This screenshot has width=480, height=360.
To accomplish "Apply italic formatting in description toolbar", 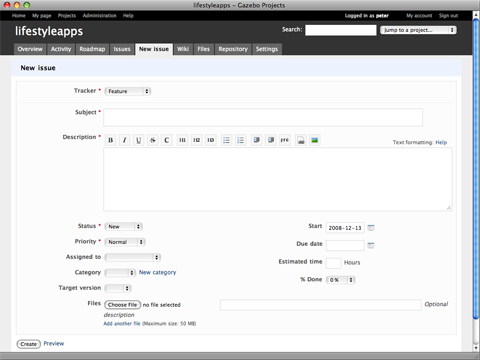I will (125, 140).
